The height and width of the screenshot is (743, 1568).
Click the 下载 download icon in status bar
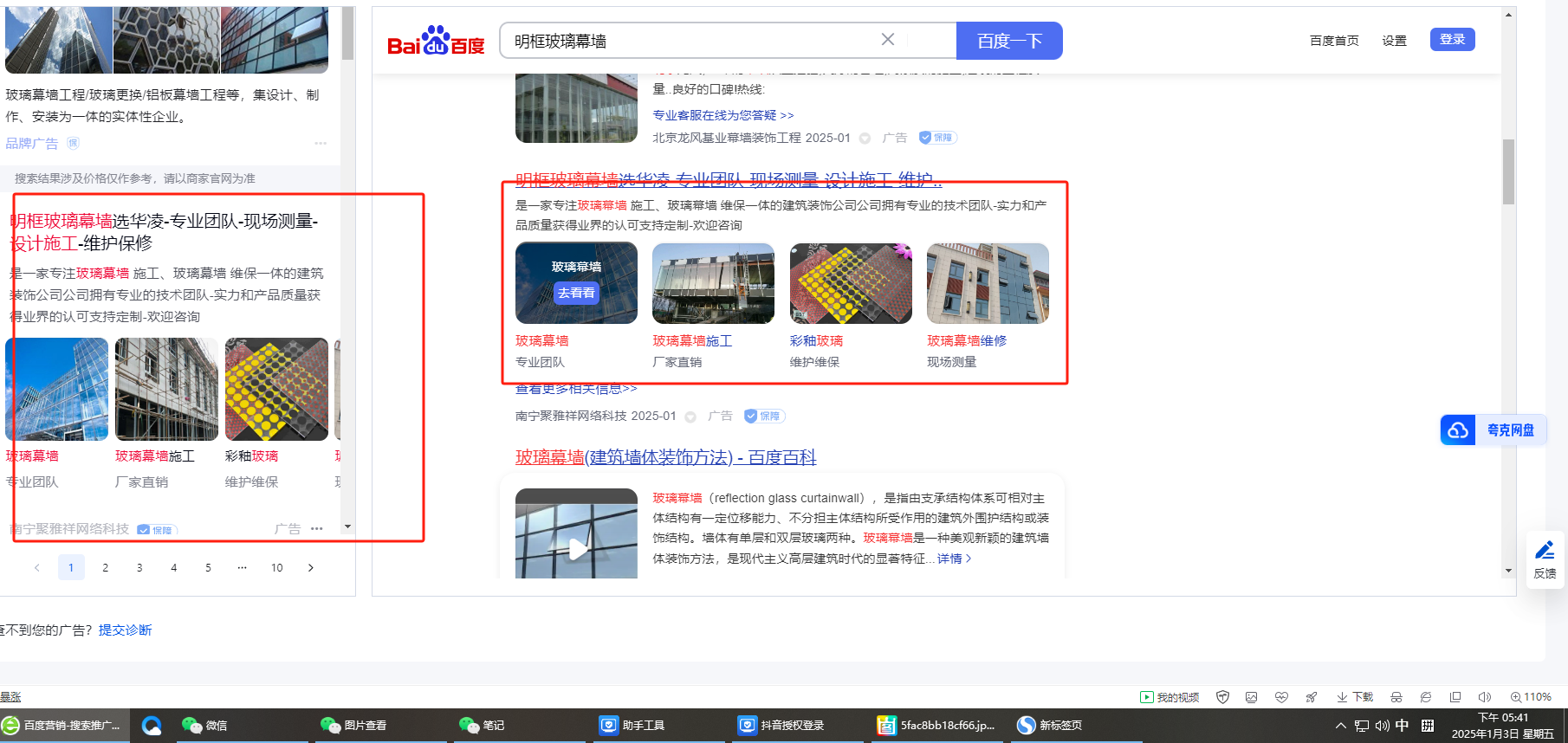1355,697
